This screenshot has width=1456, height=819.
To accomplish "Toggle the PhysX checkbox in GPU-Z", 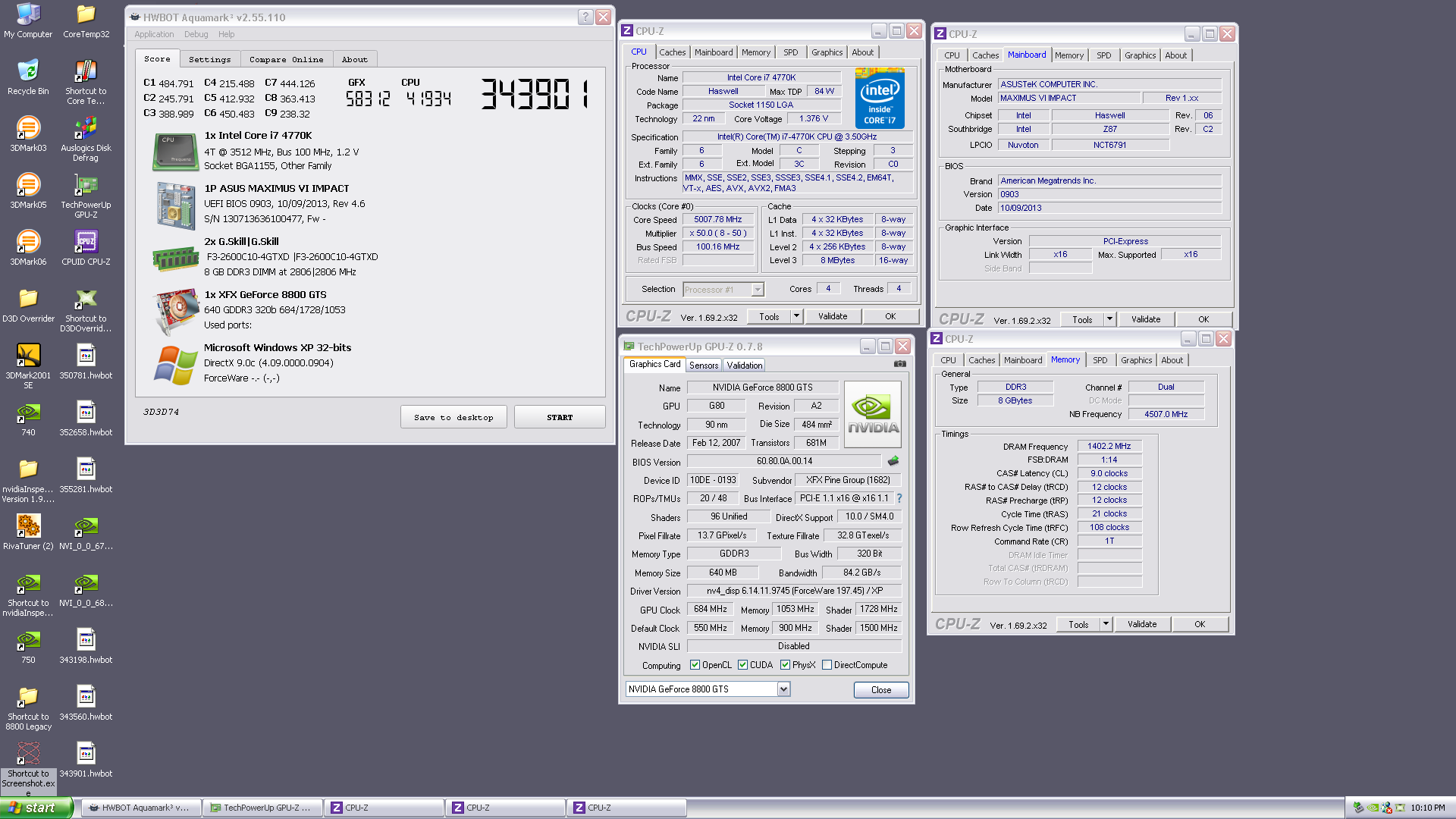I will [x=785, y=665].
